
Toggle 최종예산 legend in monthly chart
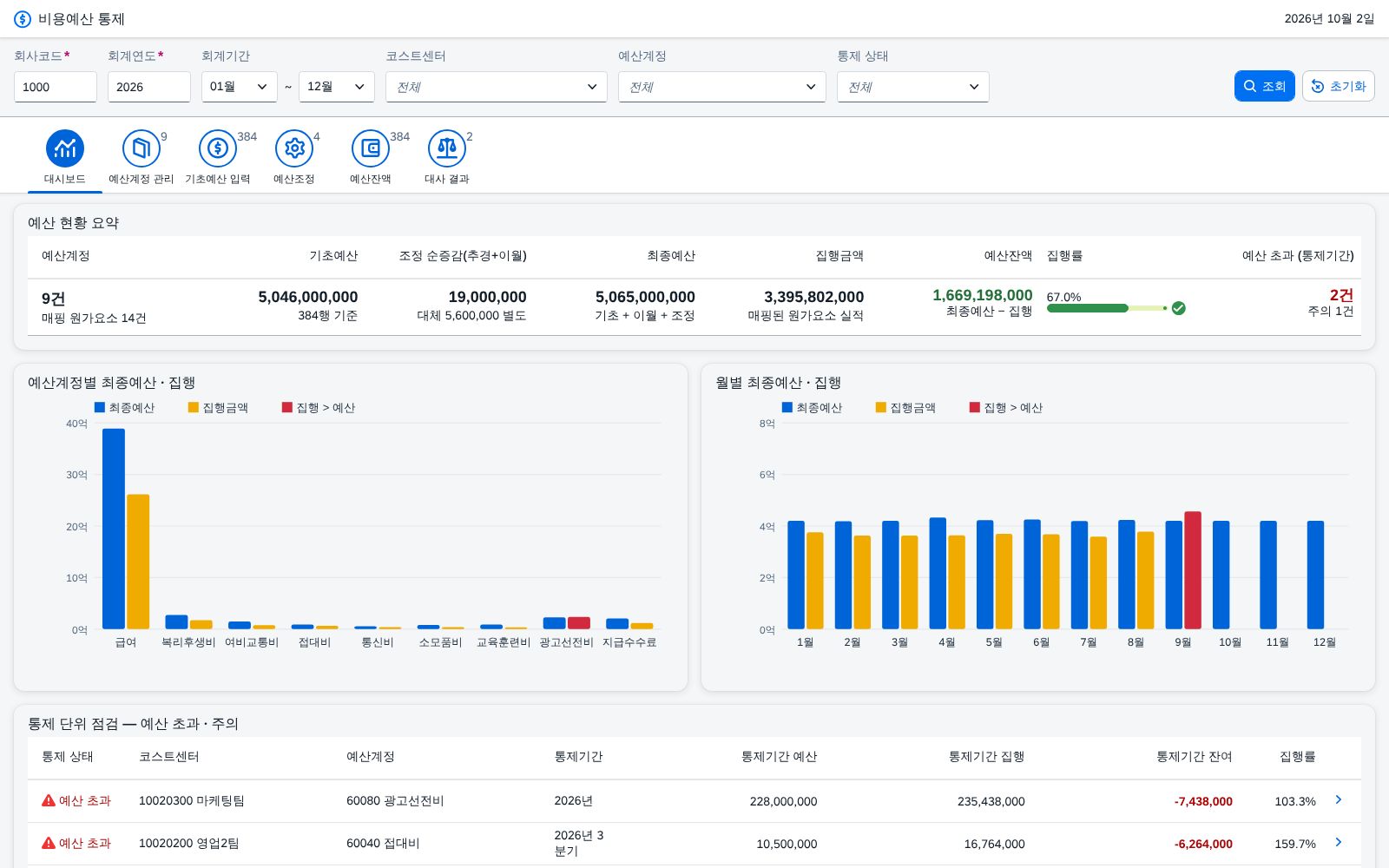coord(812,407)
